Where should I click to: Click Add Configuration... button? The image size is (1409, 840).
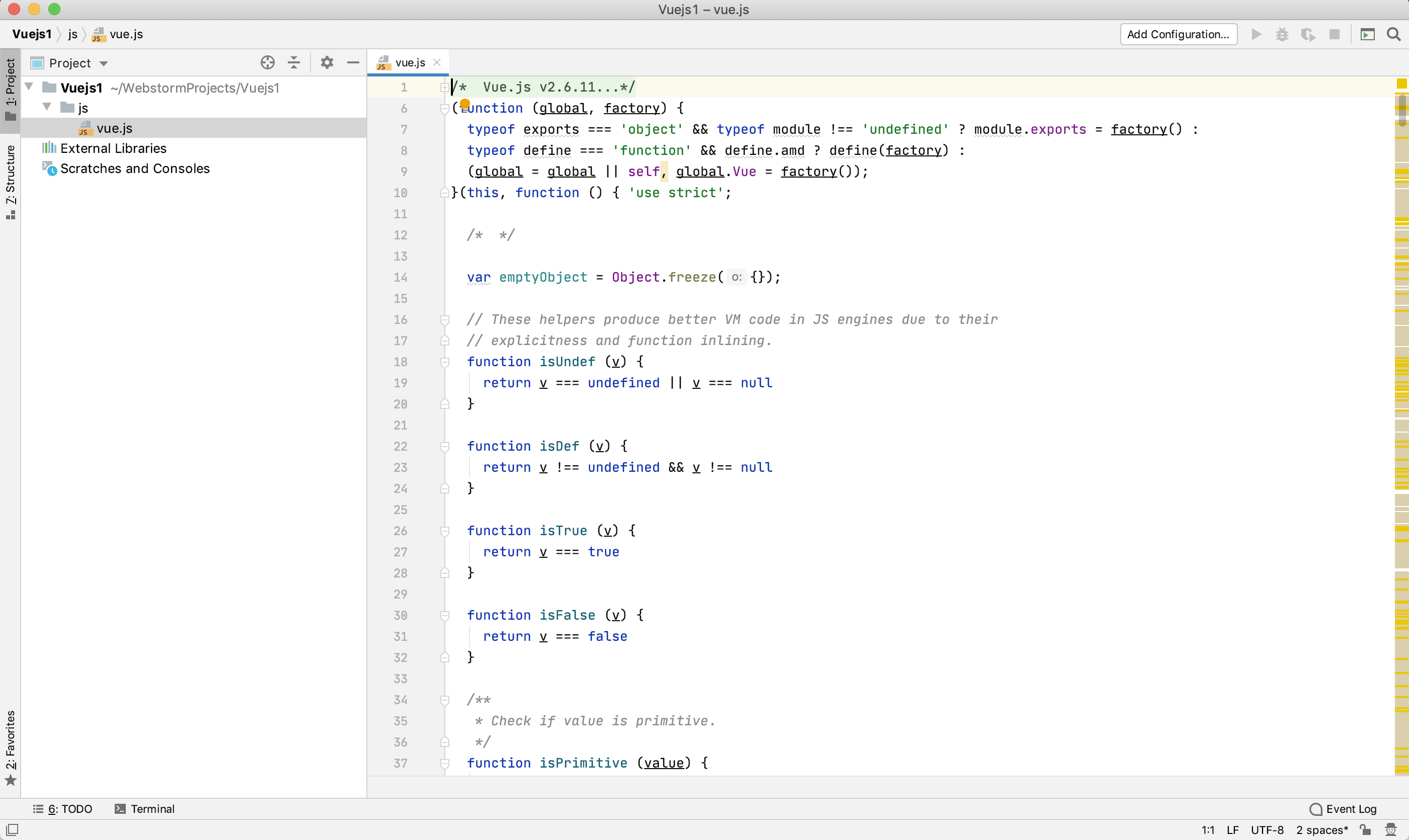point(1178,35)
